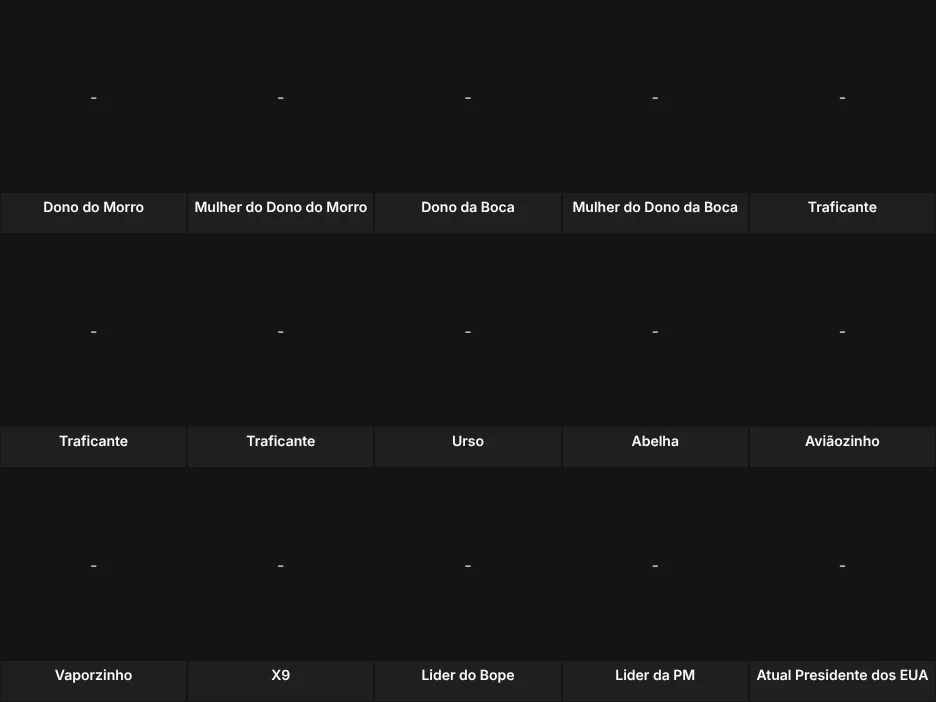Select the Atual Presidente dos EUA label

[x=842, y=675]
